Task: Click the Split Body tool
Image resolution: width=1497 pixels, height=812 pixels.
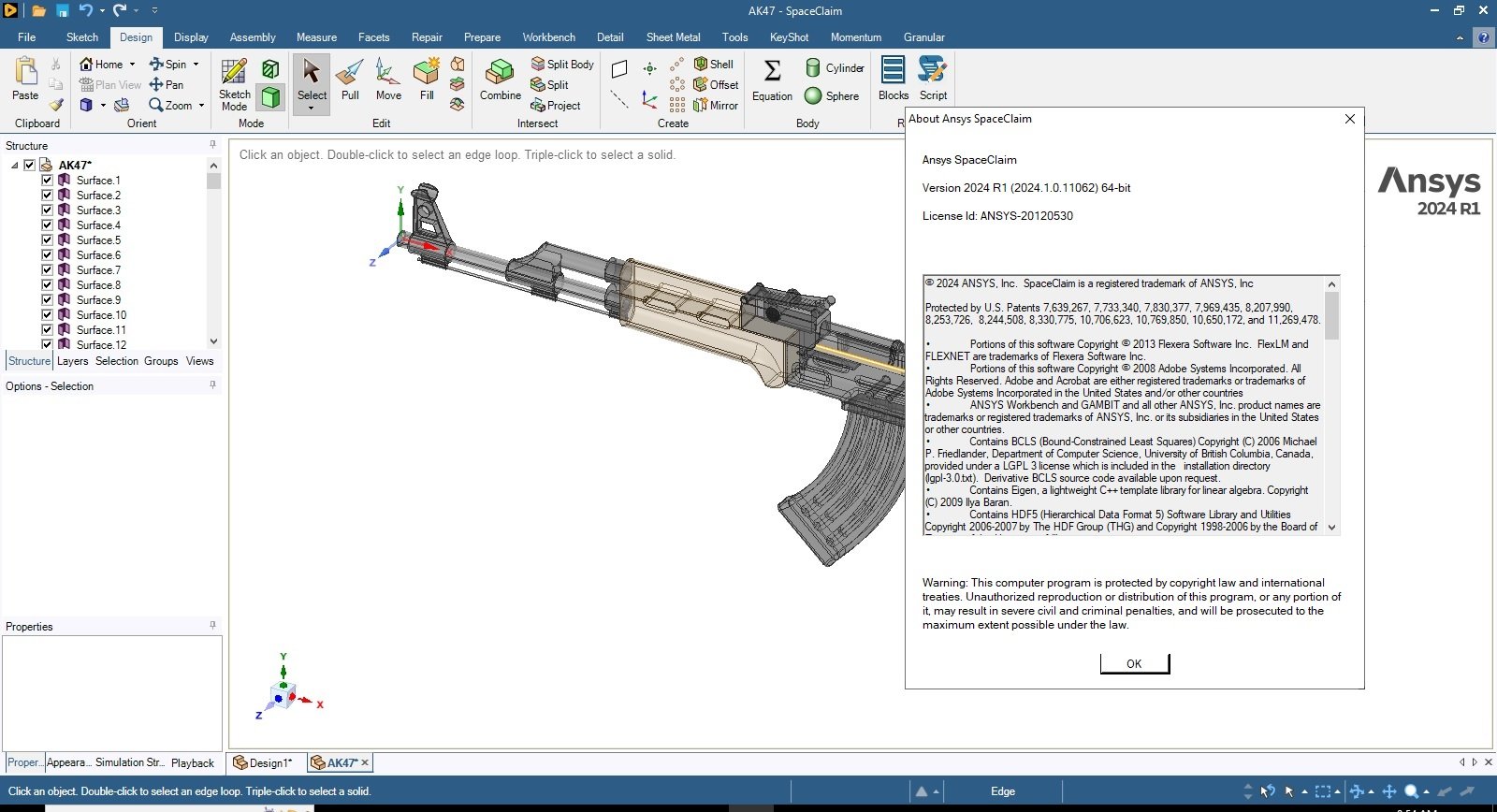Action: pos(562,64)
